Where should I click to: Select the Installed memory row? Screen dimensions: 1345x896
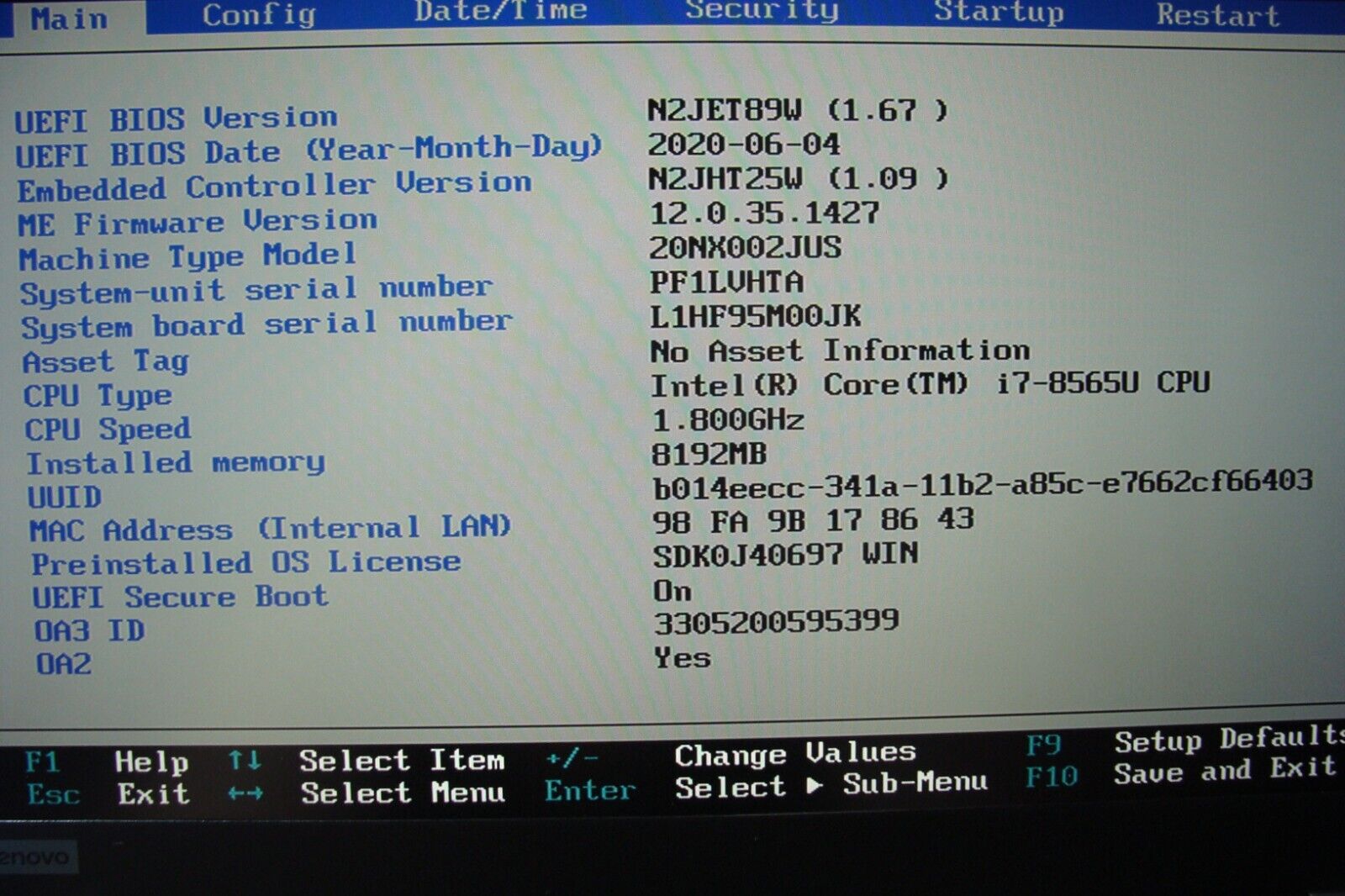[x=174, y=463]
